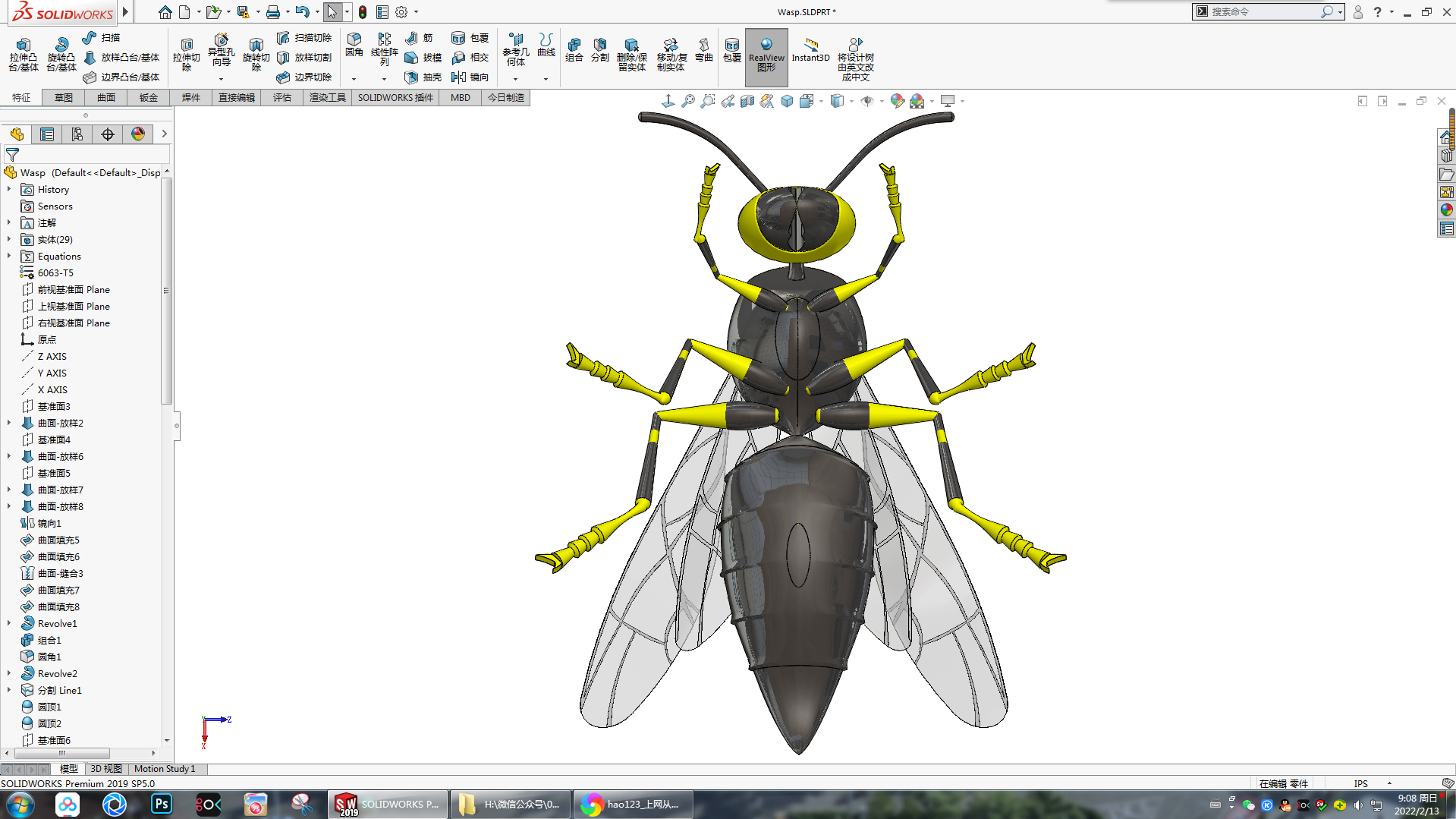Image resolution: width=1456 pixels, height=819 pixels.
Task: Switch to the 草图 sketch tab
Action: (64, 98)
